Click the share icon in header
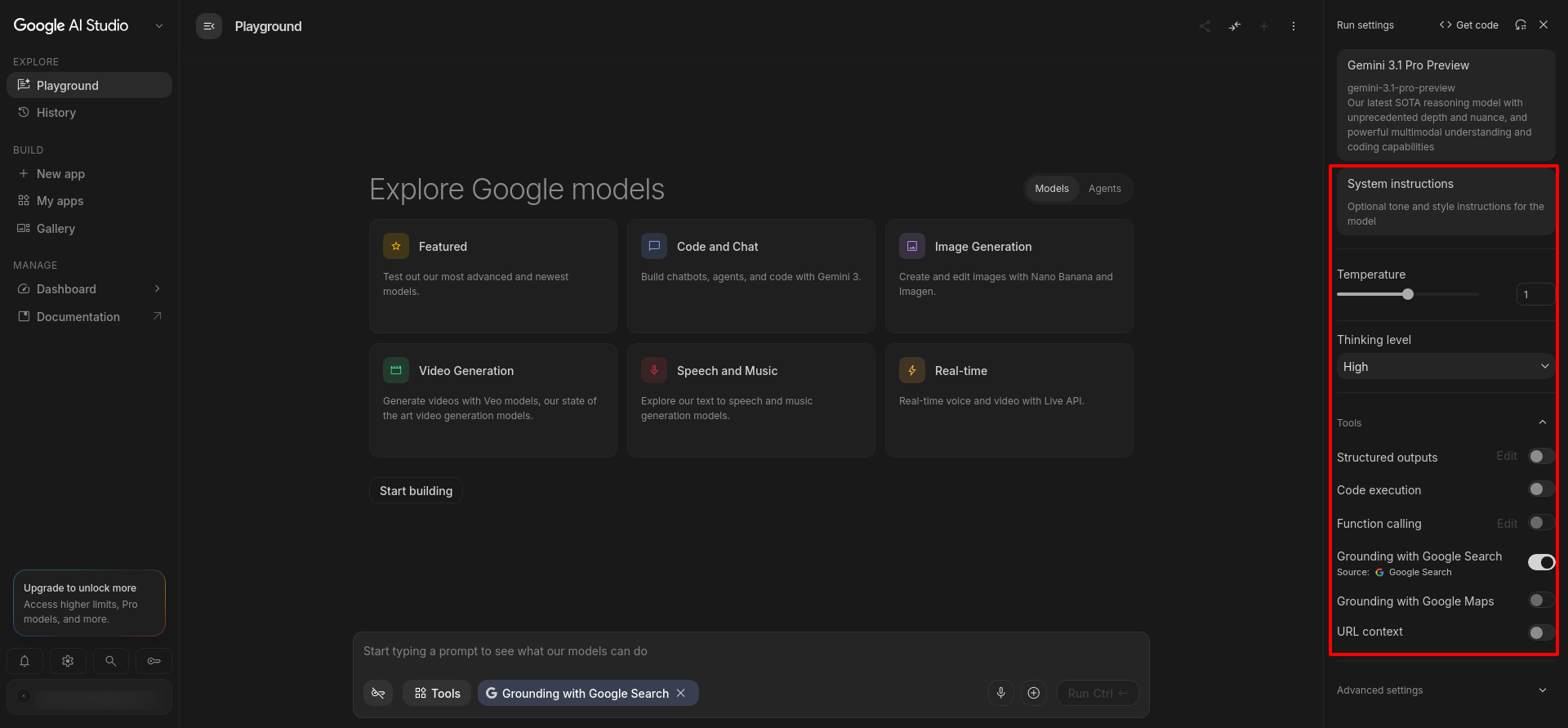The height and width of the screenshot is (728, 1568). [1205, 26]
